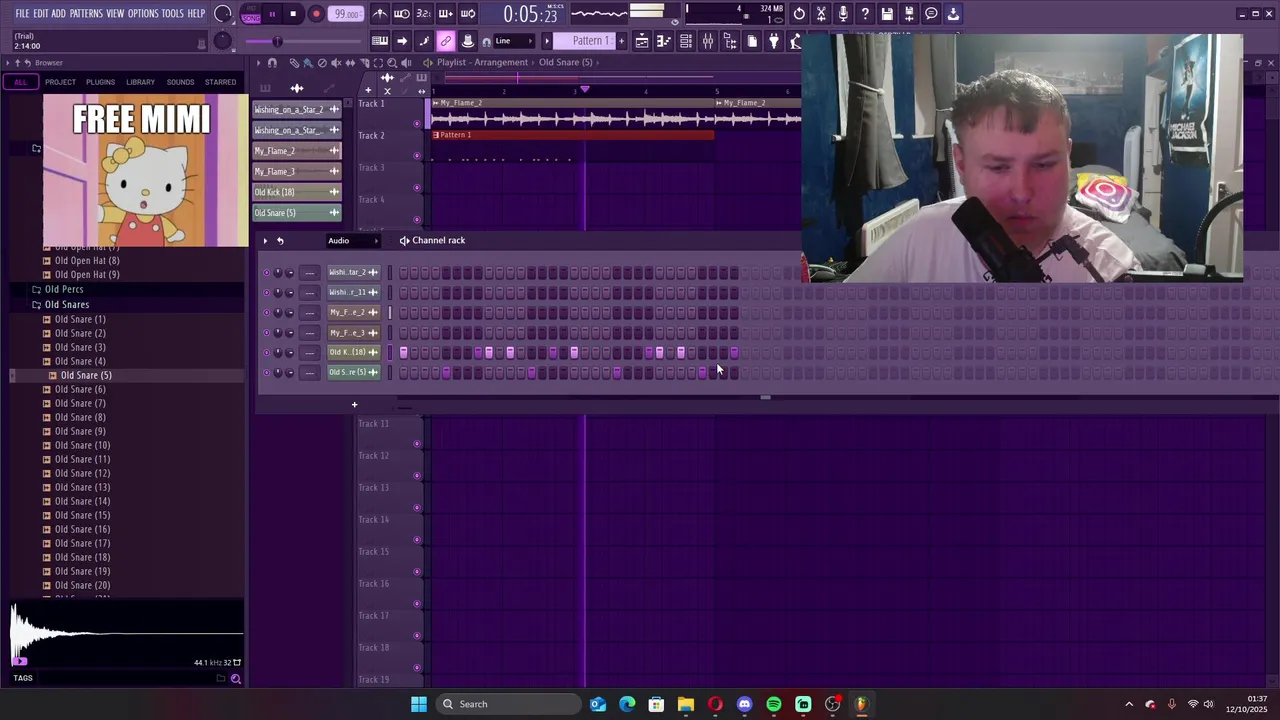The height and width of the screenshot is (720, 1280).
Task: Click the one-click recording microphone icon
Action: coord(843,14)
